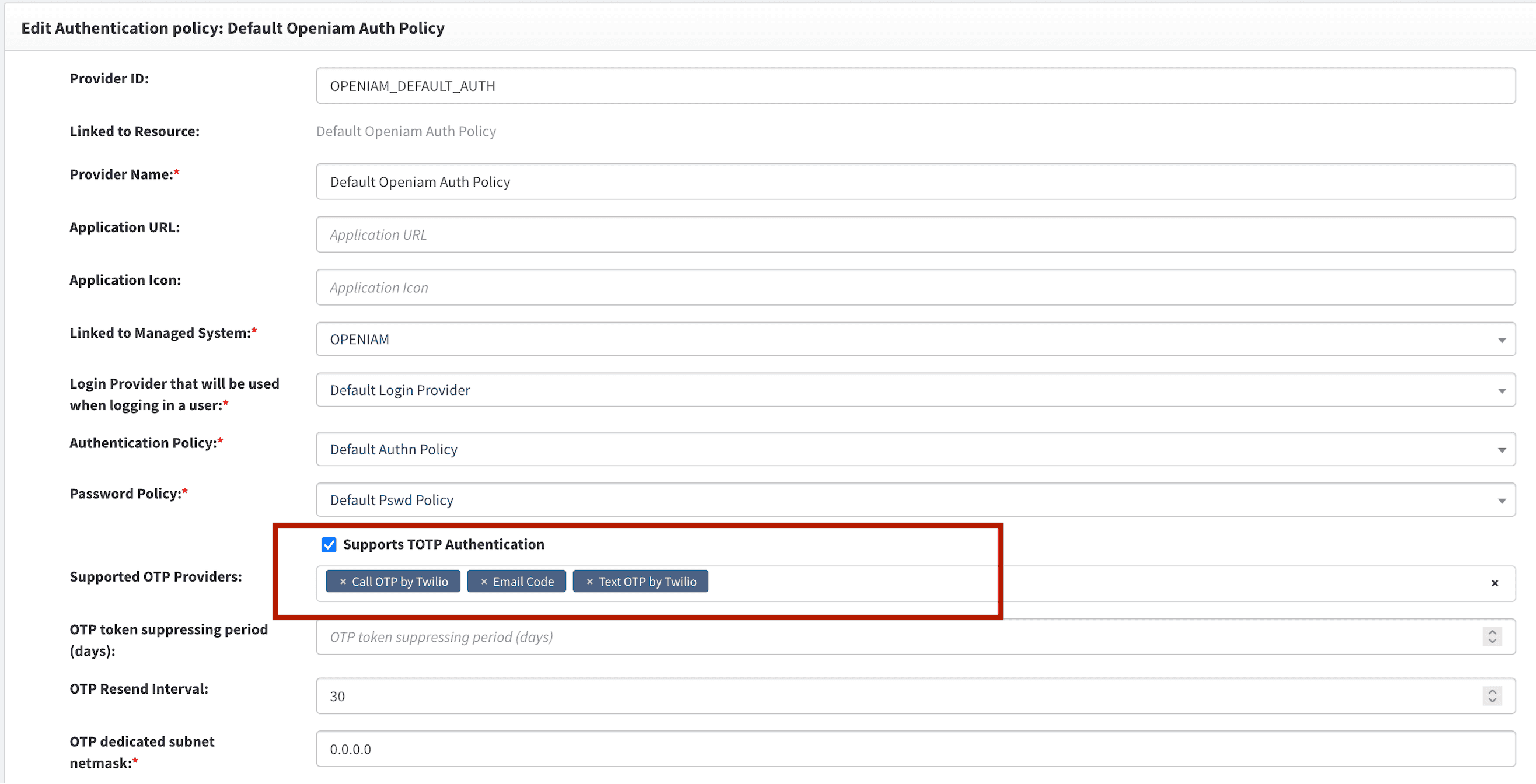1536x784 pixels.
Task: Increase OTP Resend Interval value
Action: (1492, 692)
